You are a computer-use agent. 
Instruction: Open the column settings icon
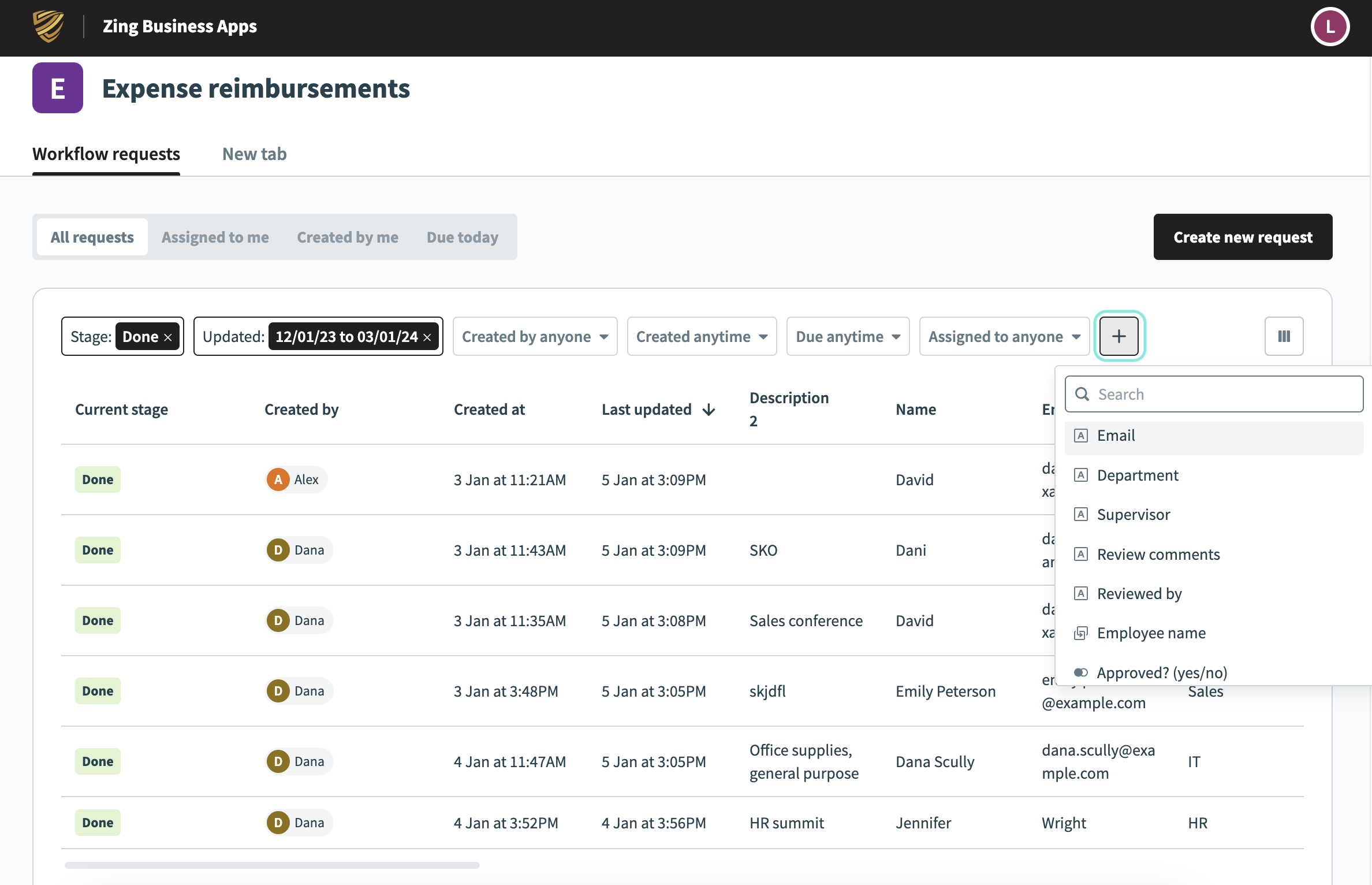[x=1284, y=336]
